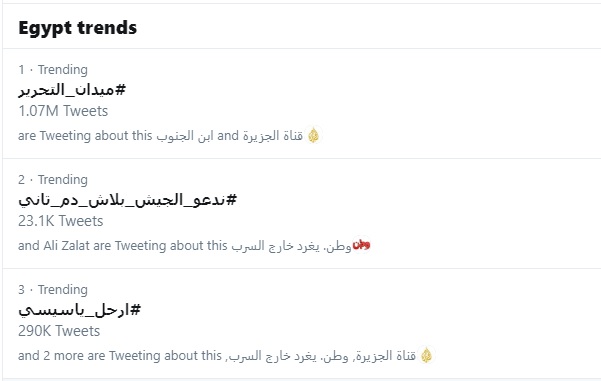Click red Watan logo avatar in second trend
601x381 pixels.
(x=361, y=245)
